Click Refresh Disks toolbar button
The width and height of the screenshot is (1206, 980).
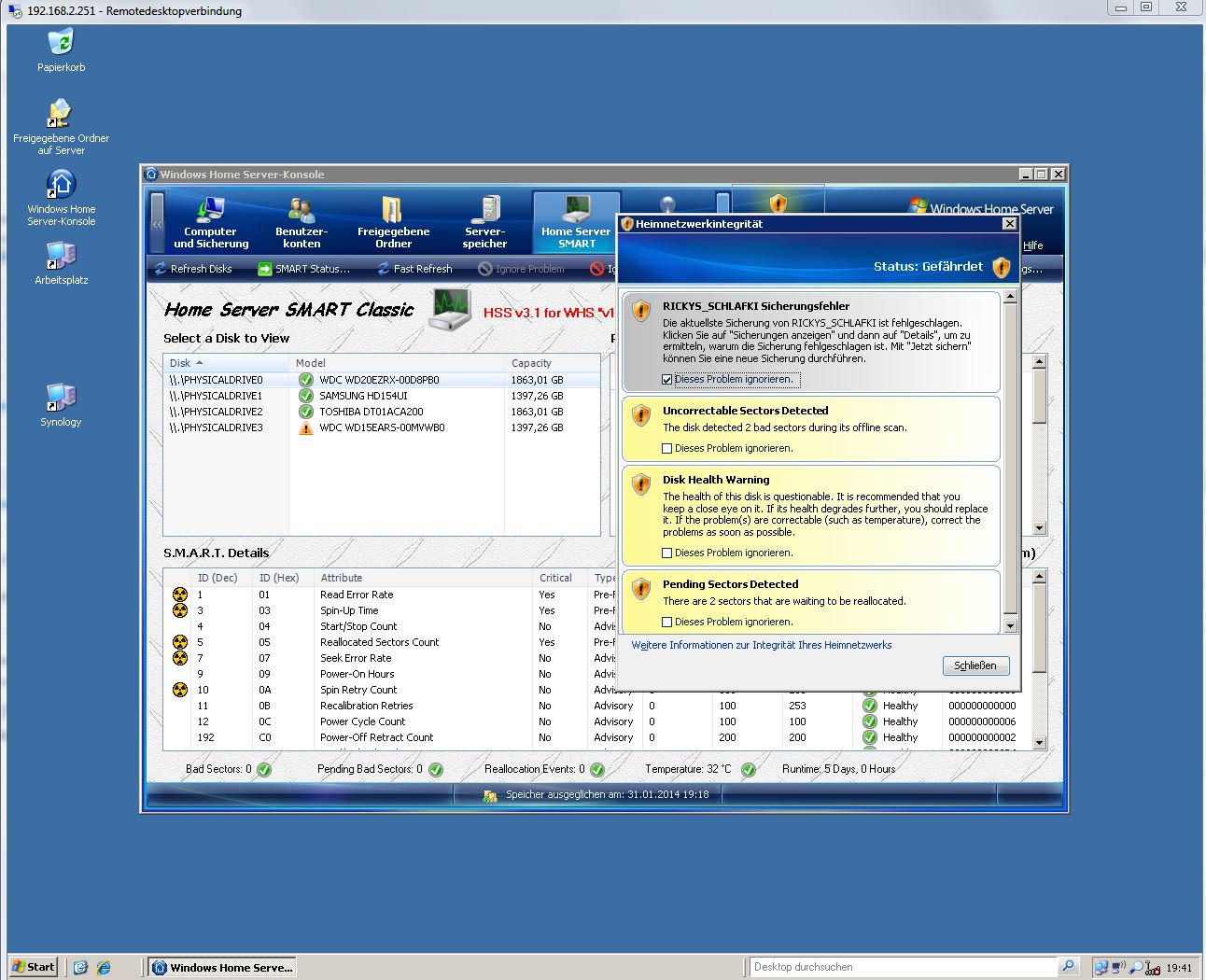click(x=194, y=269)
